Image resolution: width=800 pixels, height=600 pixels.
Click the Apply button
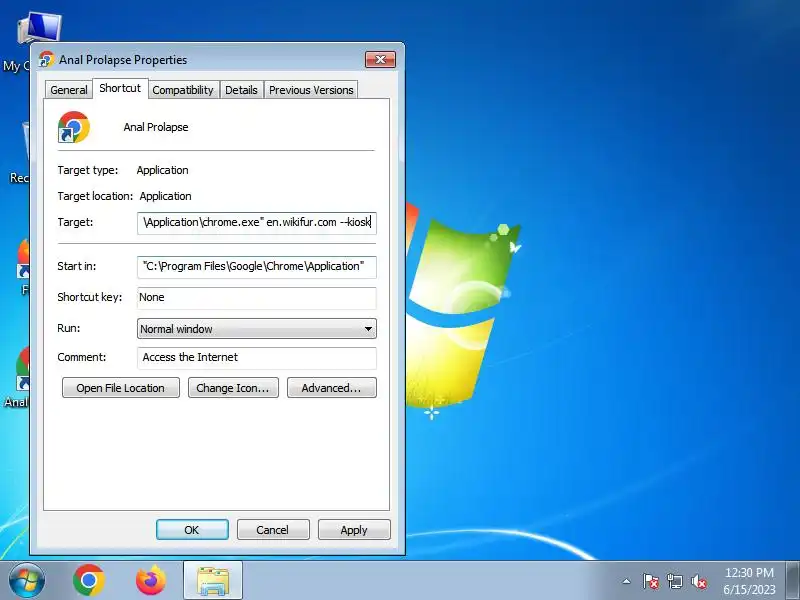354,530
